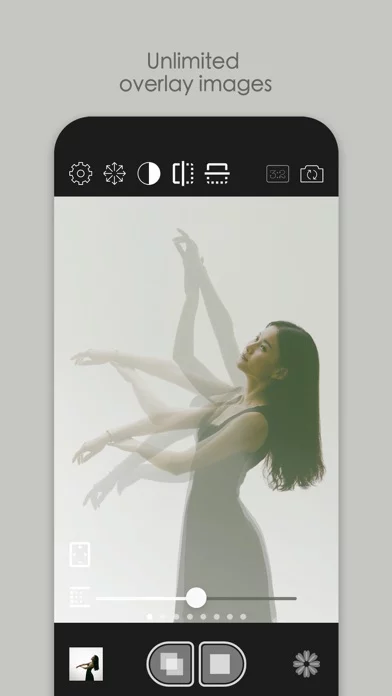The height and width of the screenshot is (696, 392).
Task: Tap the focus frame icon above slider
Action: 80,554
